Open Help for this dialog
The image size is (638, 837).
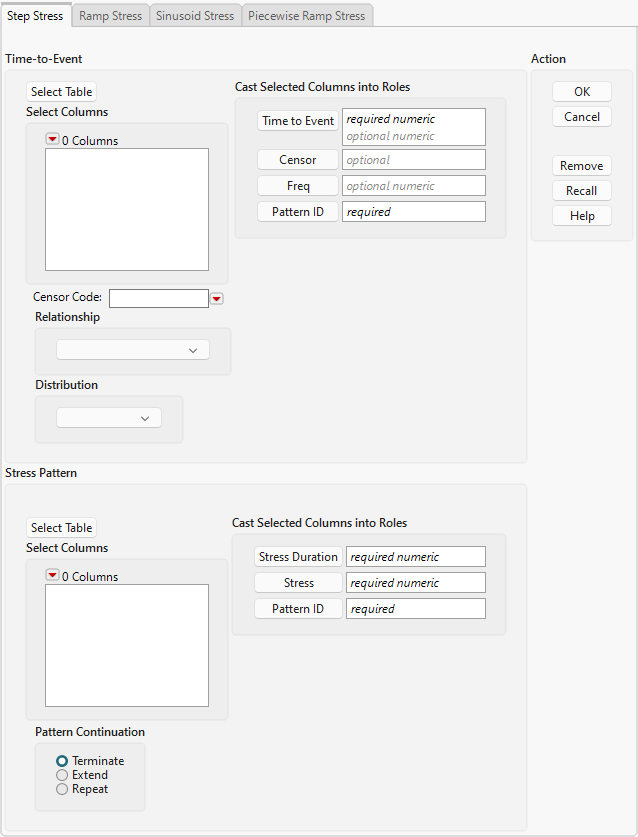coord(581,216)
